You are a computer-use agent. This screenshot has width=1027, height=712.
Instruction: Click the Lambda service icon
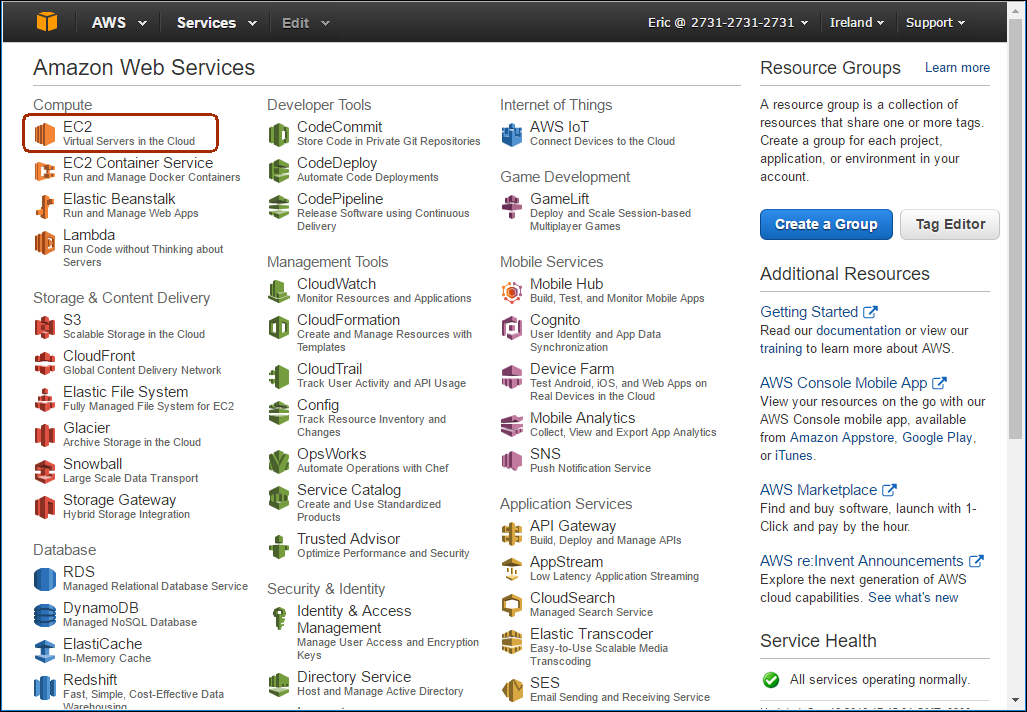[x=45, y=242]
